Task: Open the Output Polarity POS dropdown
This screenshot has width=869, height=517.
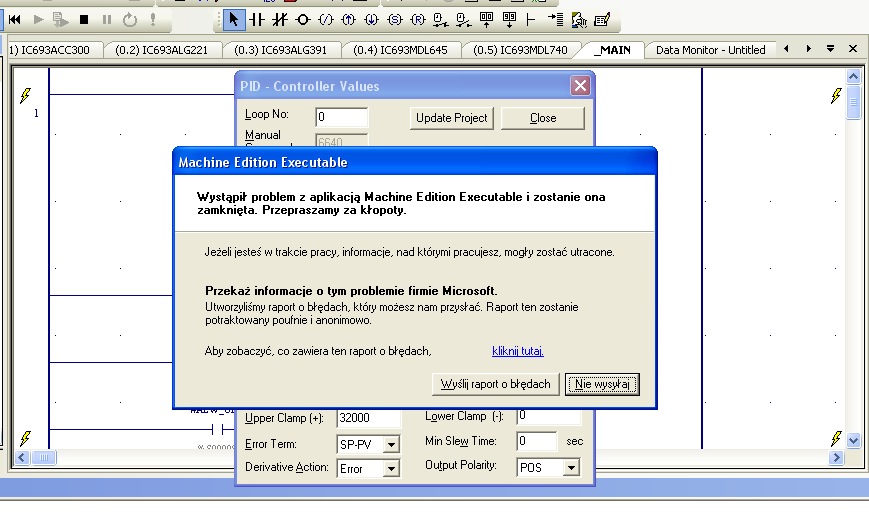Action: (x=571, y=468)
